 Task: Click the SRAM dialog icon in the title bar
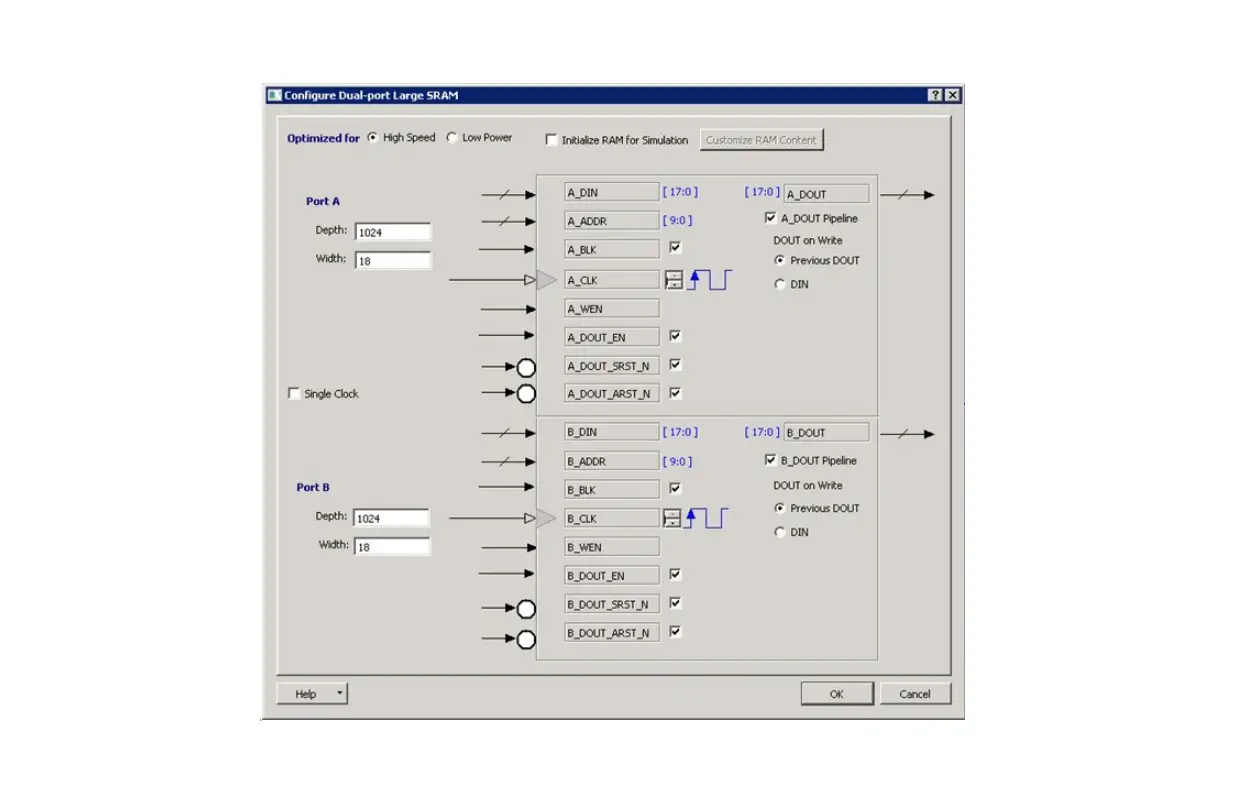click(x=271, y=95)
